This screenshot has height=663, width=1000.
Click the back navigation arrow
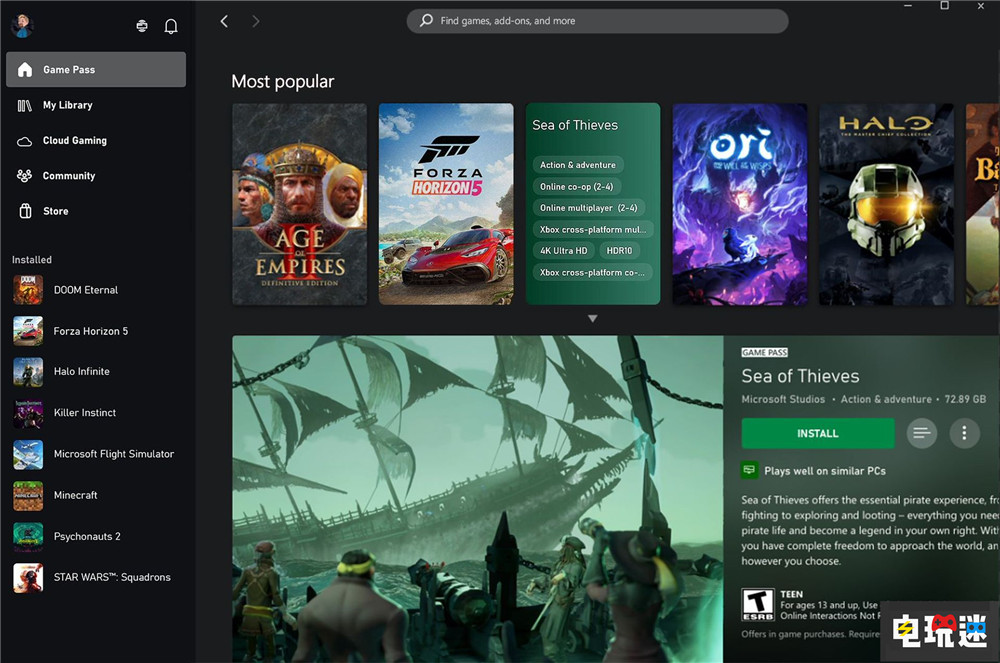tap(224, 20)
